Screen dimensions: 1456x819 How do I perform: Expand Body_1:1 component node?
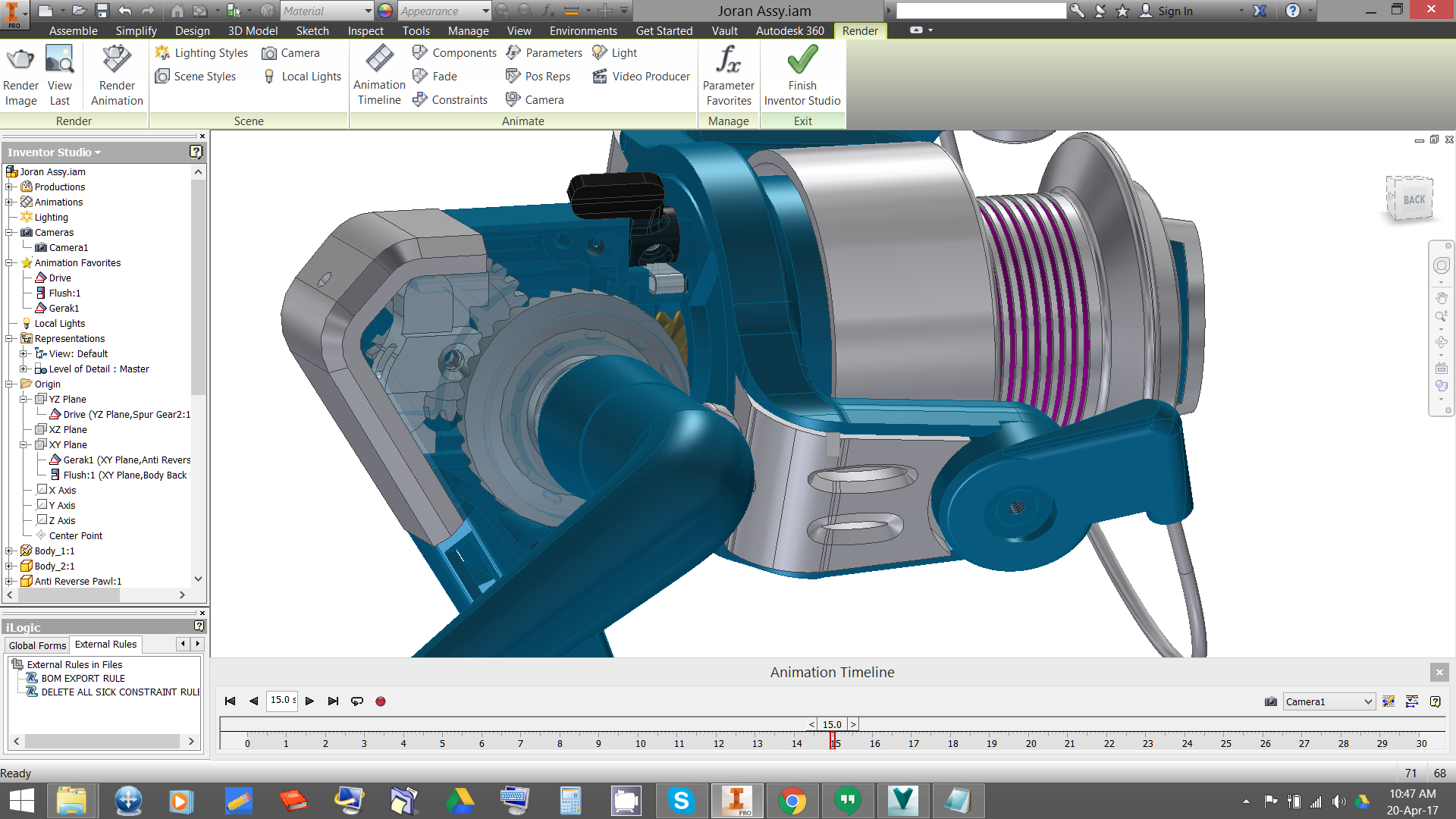[9, 551]
